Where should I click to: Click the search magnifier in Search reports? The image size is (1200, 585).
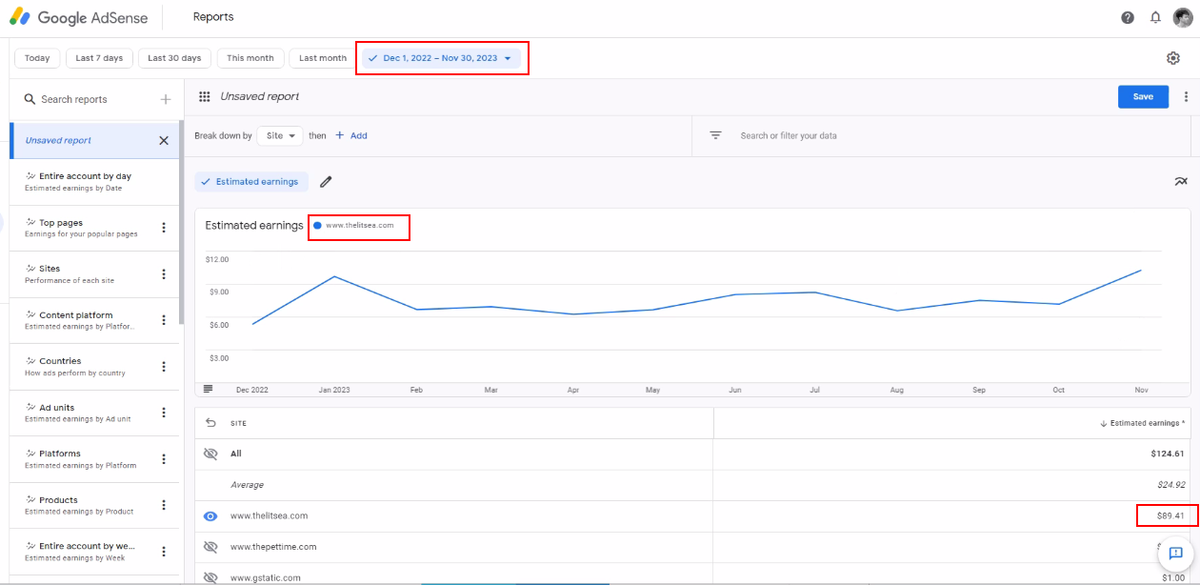pos(30,99)
